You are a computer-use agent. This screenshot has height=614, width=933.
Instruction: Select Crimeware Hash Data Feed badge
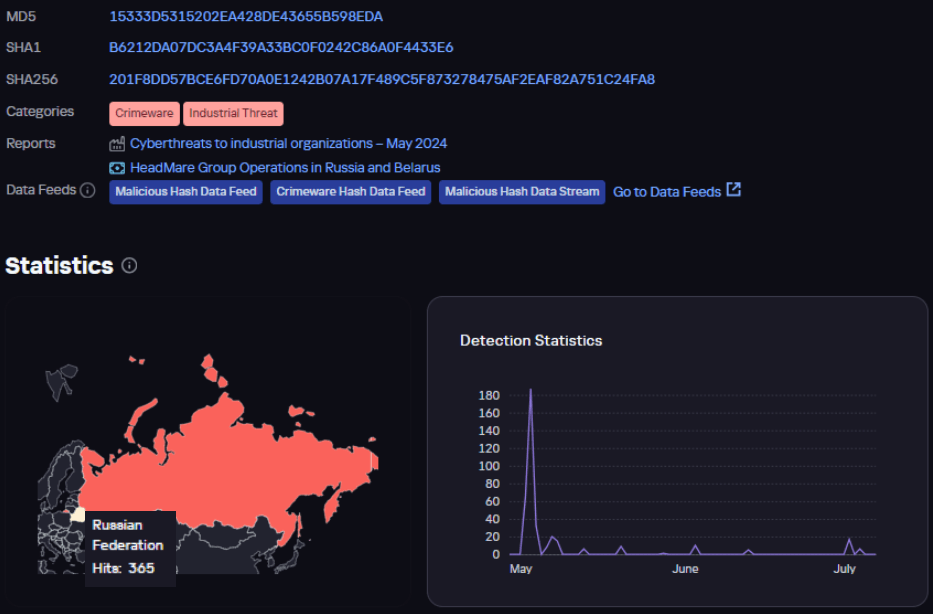tap(350, 192)
